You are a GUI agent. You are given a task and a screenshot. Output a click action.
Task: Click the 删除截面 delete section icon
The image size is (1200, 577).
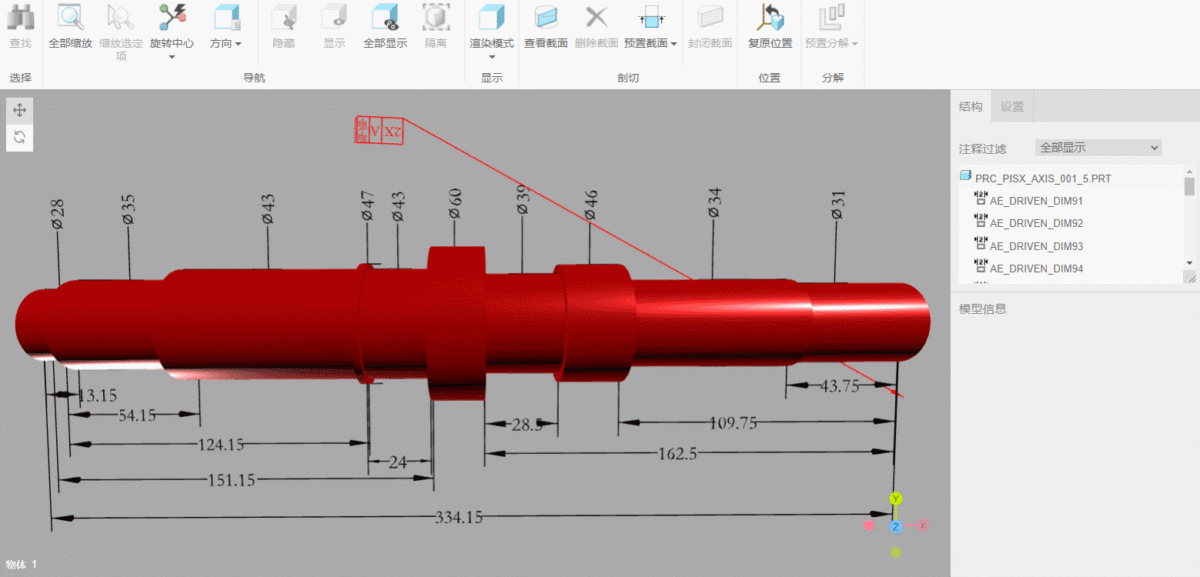597,17
